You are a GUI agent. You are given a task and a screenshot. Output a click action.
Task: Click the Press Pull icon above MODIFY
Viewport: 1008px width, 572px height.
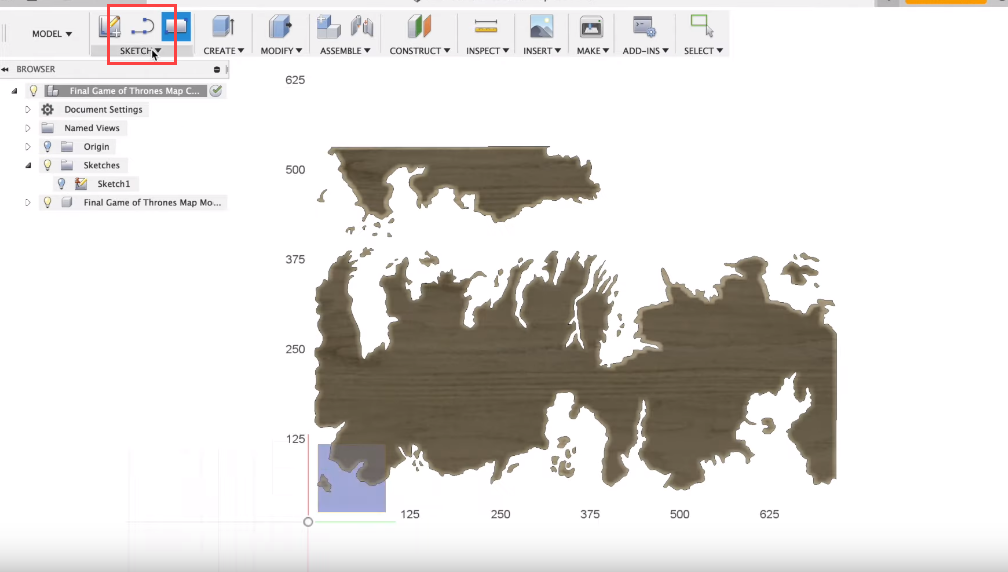(280, 26)
